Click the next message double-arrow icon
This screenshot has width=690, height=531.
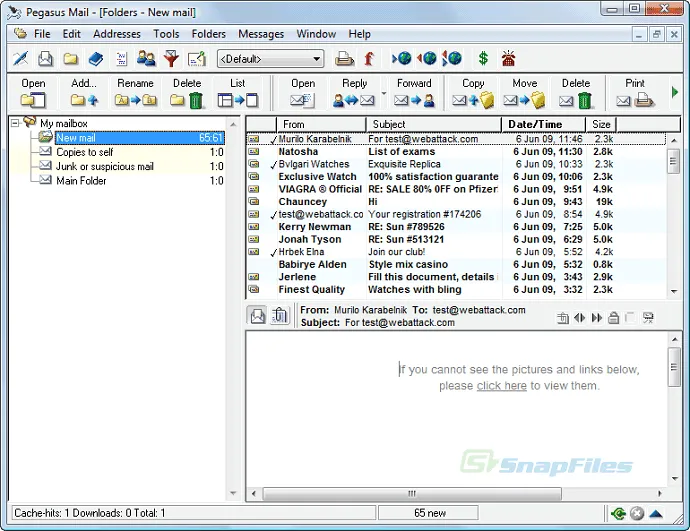click(x=597, y=318)
